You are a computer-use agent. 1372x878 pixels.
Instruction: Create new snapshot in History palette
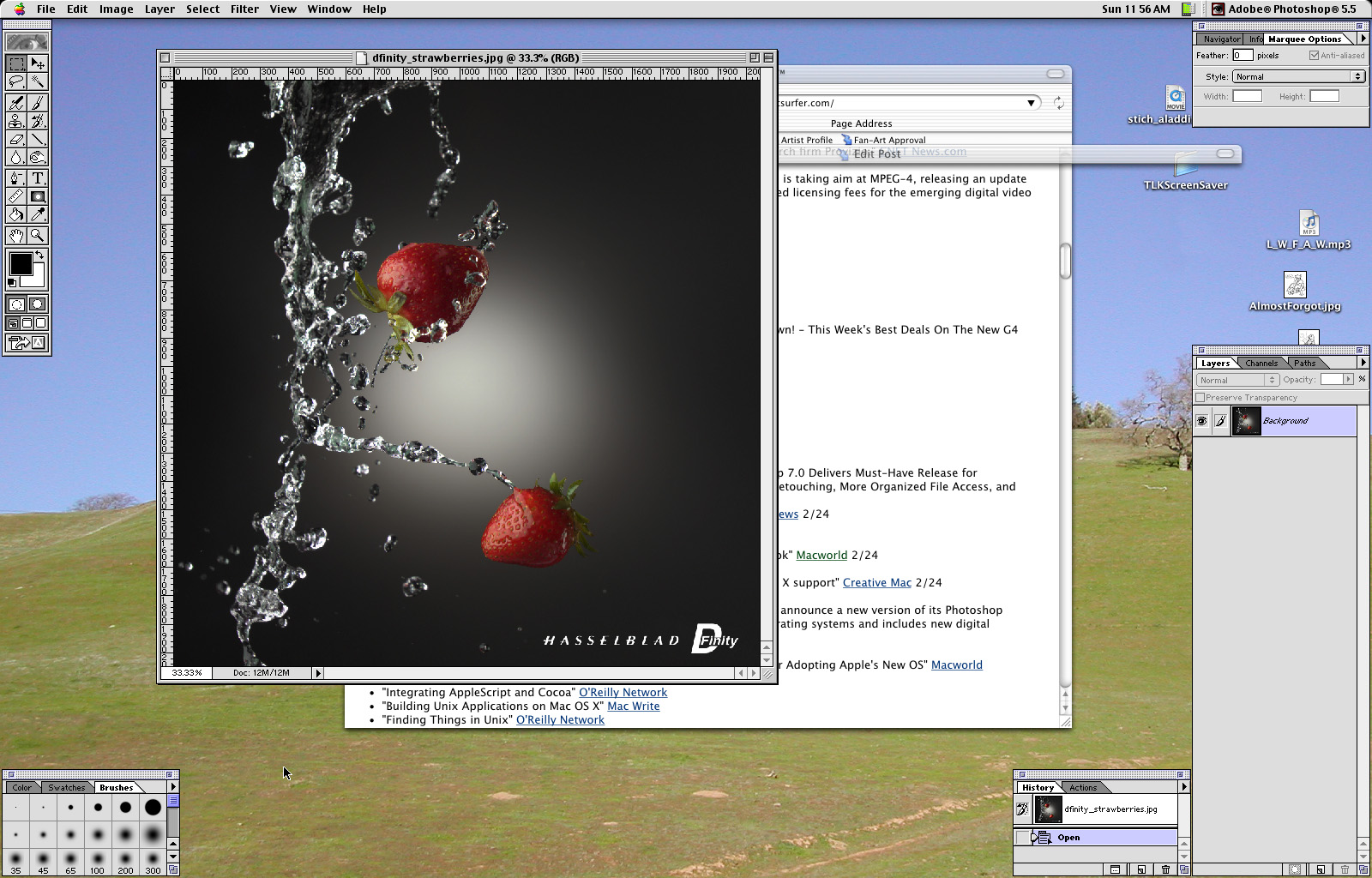tap(1140, 869)
